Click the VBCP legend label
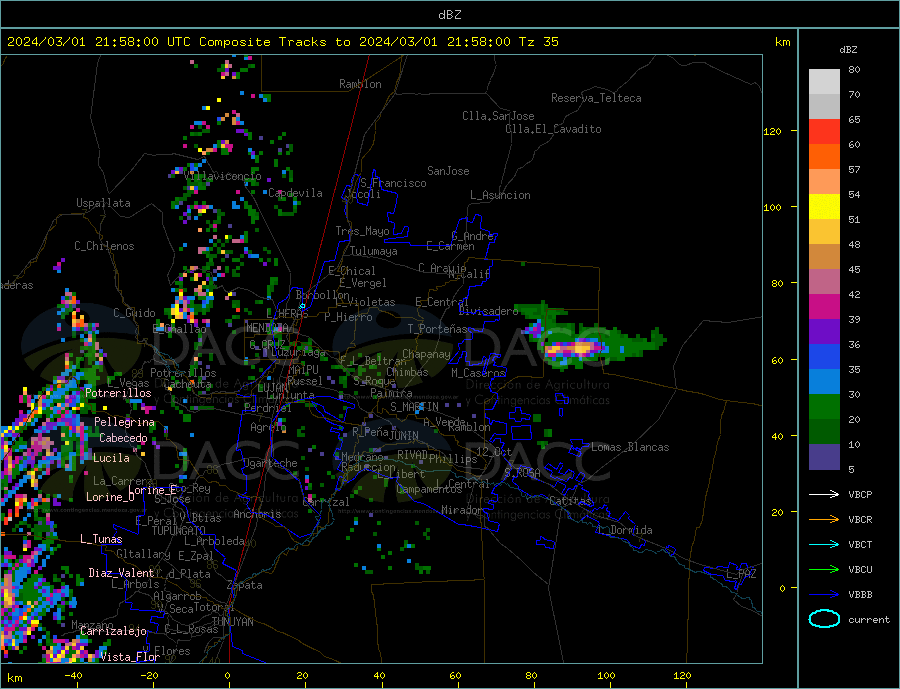The image size is (900, 689). pyautogui.click(x=860, y=494)
